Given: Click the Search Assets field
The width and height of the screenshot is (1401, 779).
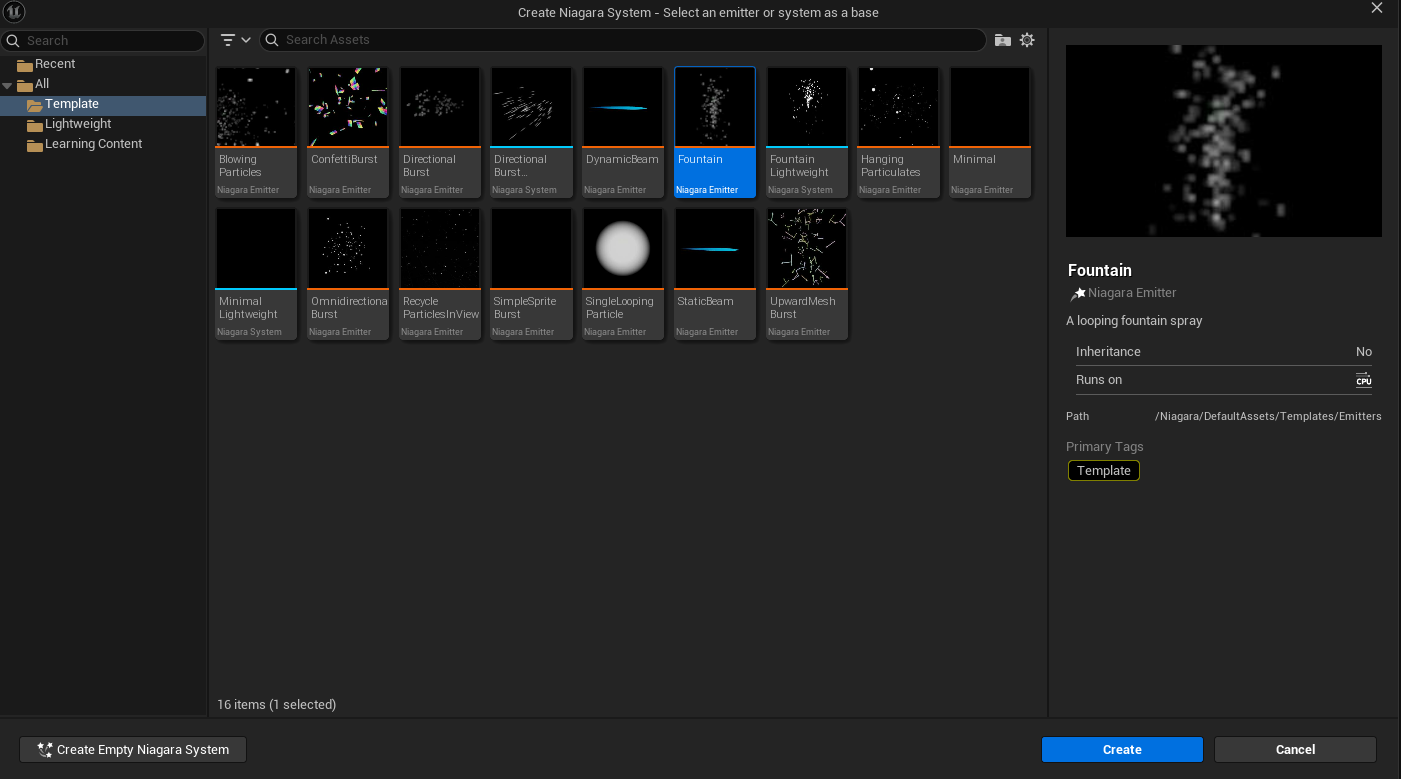Looking at the screenshot, I should (622, 40).
